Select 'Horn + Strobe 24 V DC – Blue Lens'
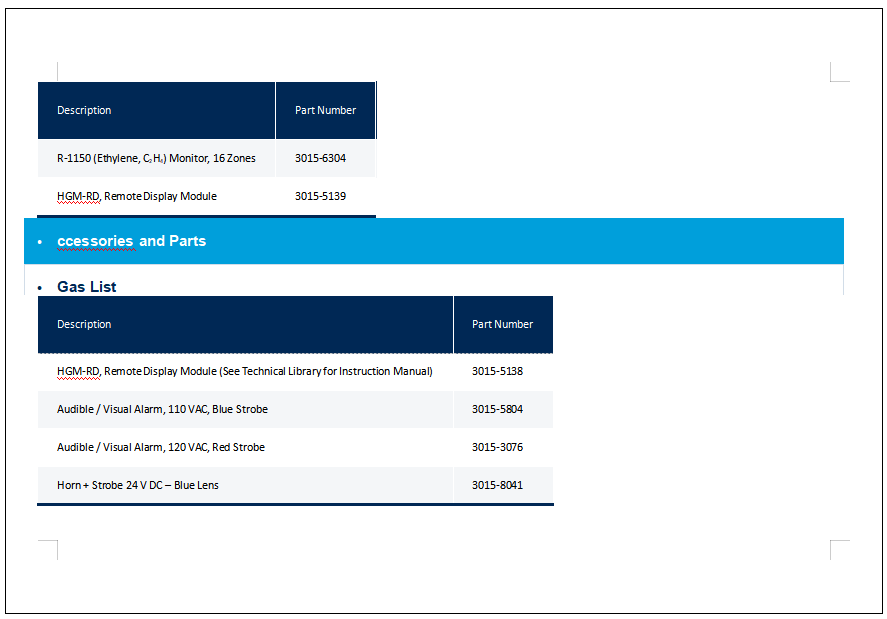Image resolution: width=887 pixels, height=619 pixels. point(137,485)
